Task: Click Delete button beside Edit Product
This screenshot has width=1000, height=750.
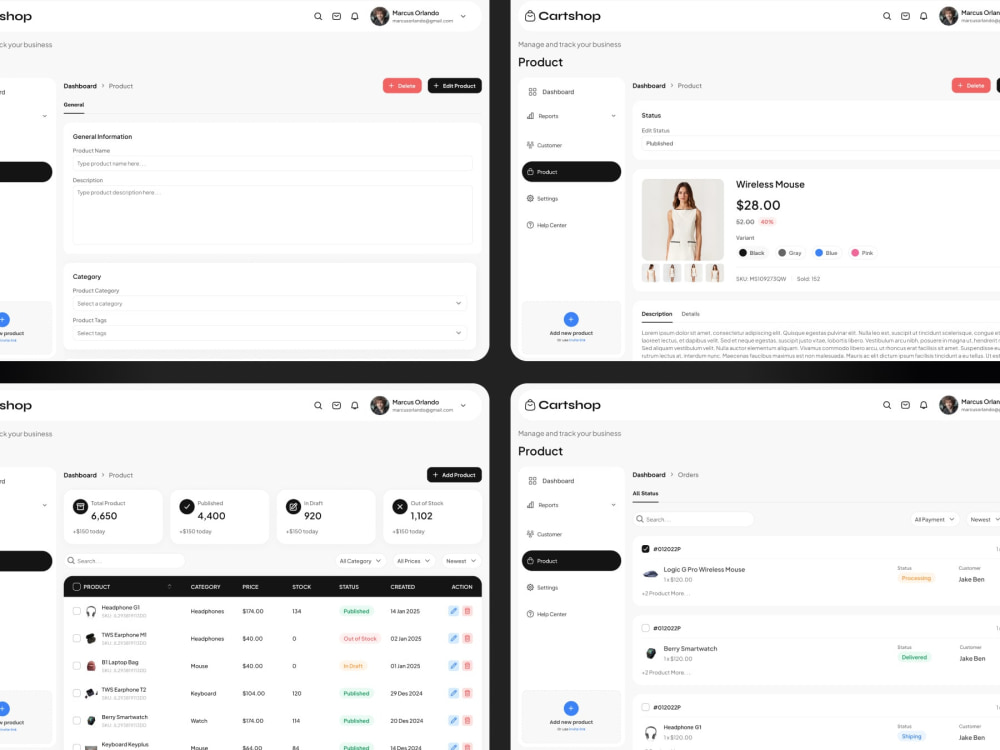Action: (402, 85)
